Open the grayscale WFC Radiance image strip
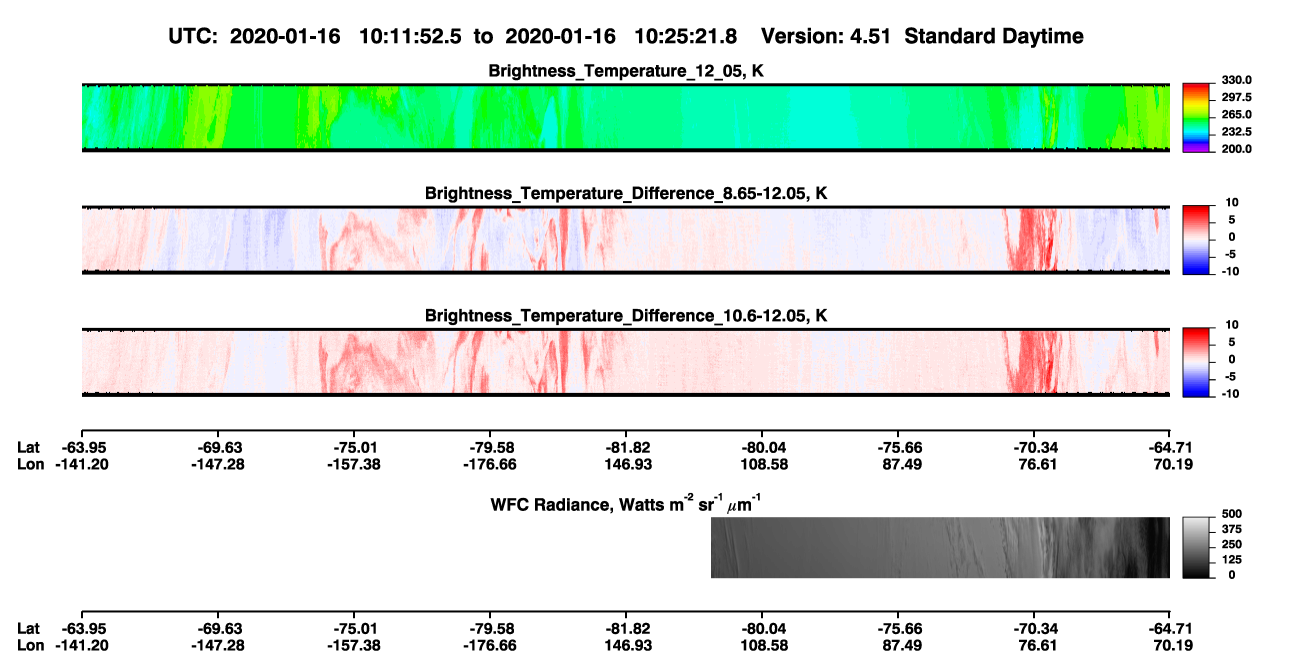 [x=940, y=547]
